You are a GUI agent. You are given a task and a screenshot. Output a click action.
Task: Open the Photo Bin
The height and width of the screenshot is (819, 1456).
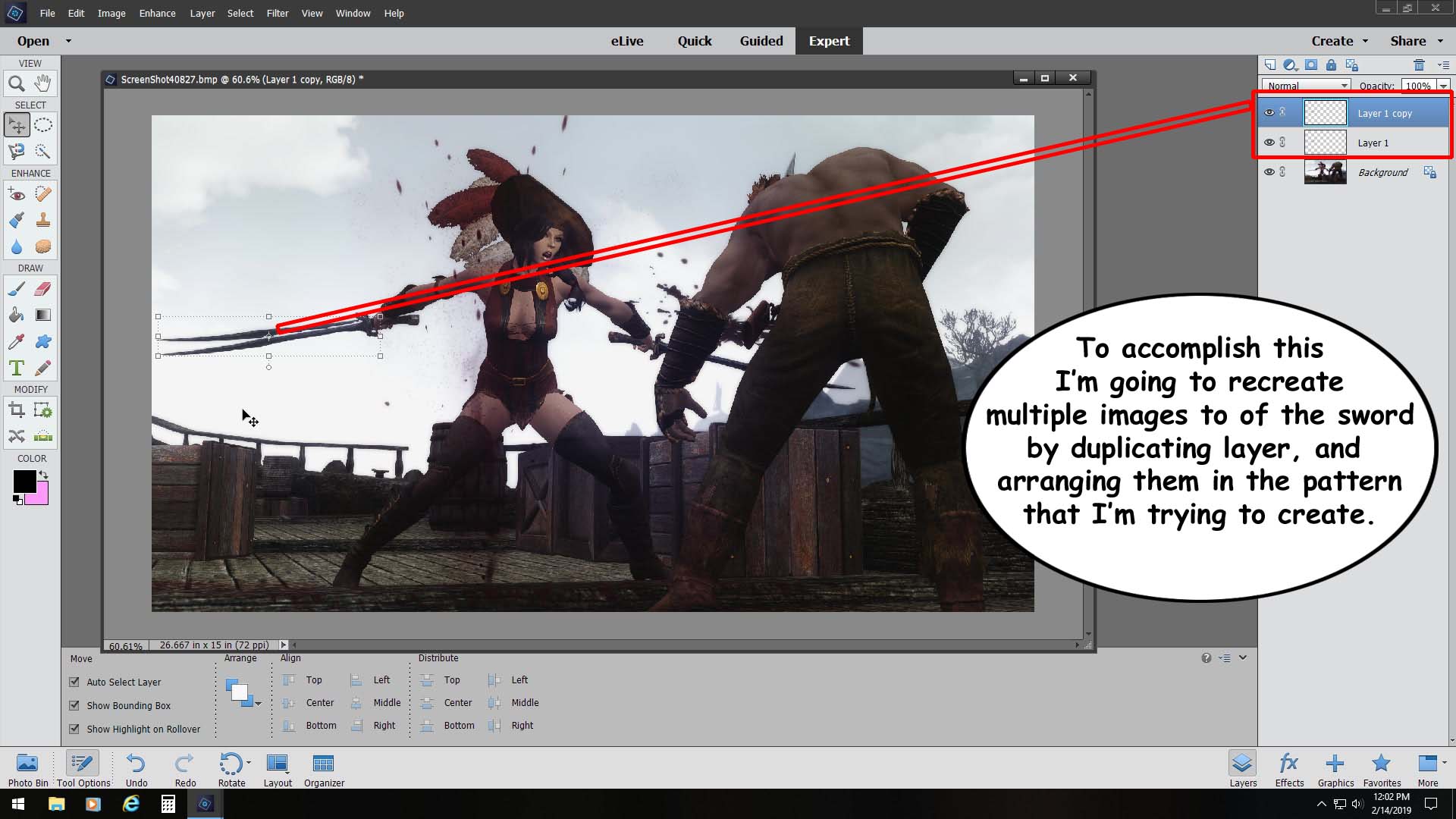point(28,769)
